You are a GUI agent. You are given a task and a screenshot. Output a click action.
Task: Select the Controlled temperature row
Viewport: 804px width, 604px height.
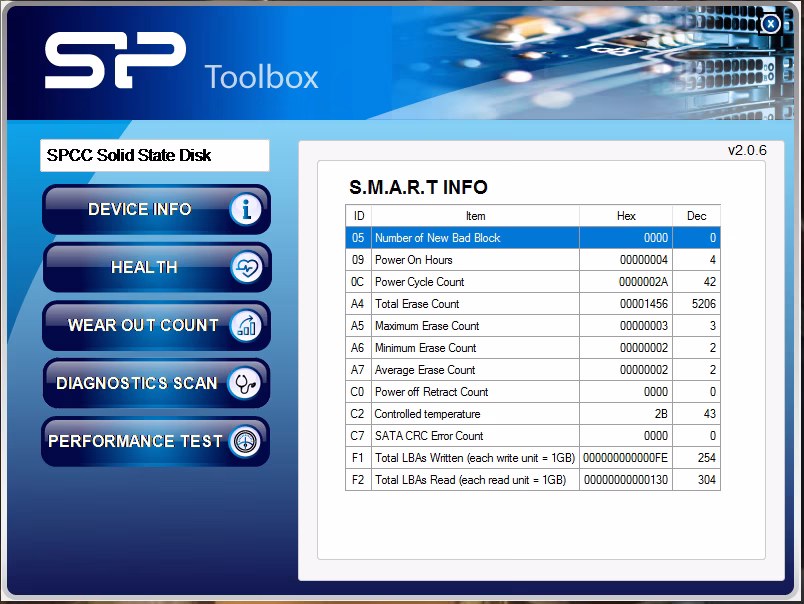[533, 414]
